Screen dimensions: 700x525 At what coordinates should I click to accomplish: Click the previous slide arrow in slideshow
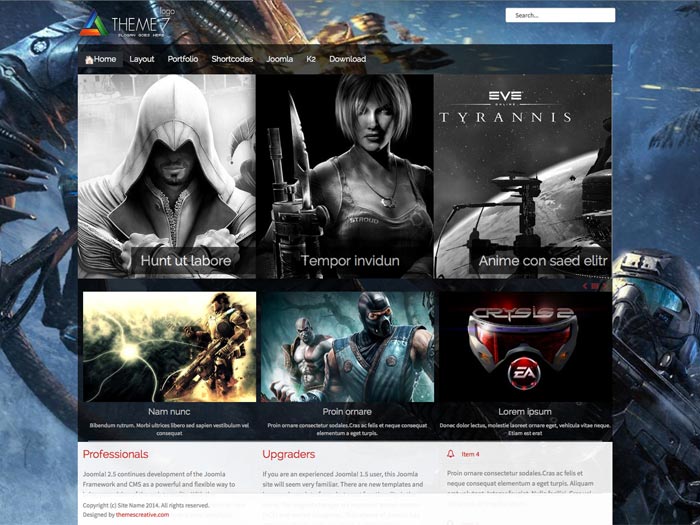(585, 286)
